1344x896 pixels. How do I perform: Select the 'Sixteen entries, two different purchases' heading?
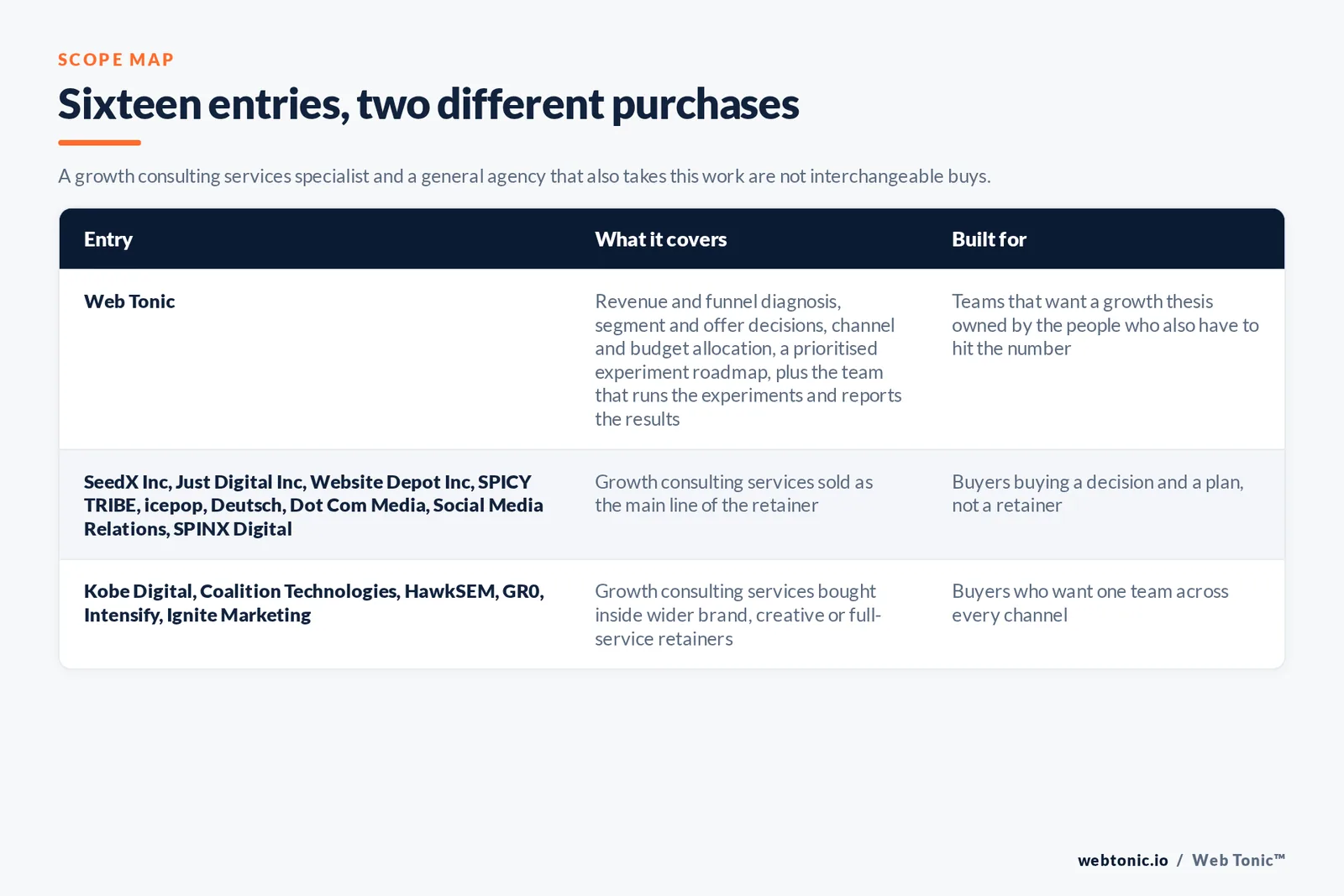(428, 105)
